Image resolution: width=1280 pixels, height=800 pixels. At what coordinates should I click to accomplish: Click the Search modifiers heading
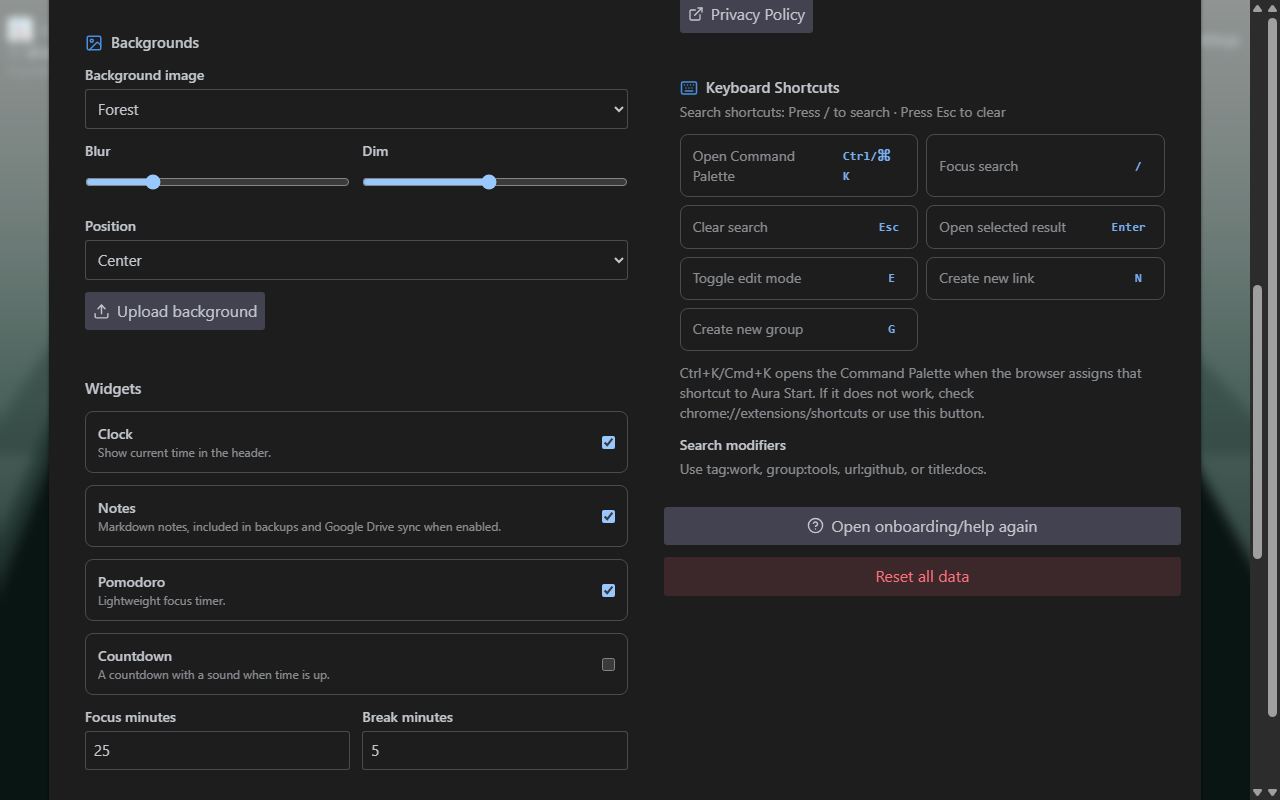coord(733,445)
